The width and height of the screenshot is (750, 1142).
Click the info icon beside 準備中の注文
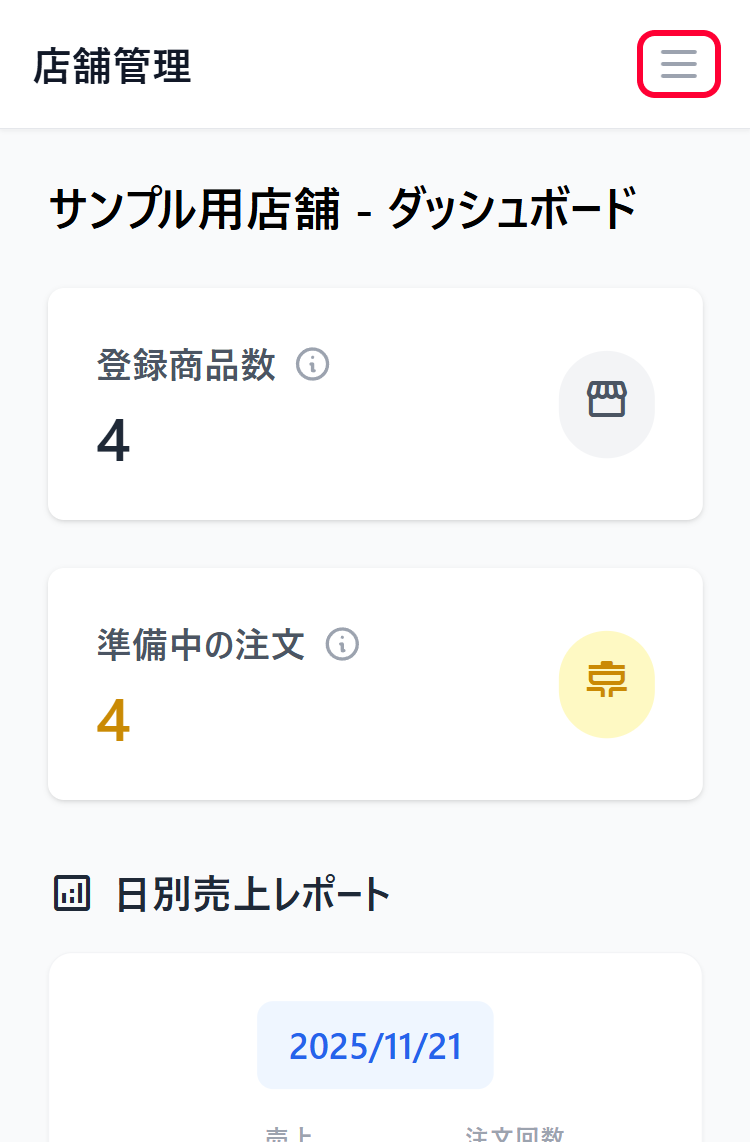coord(342,644)
